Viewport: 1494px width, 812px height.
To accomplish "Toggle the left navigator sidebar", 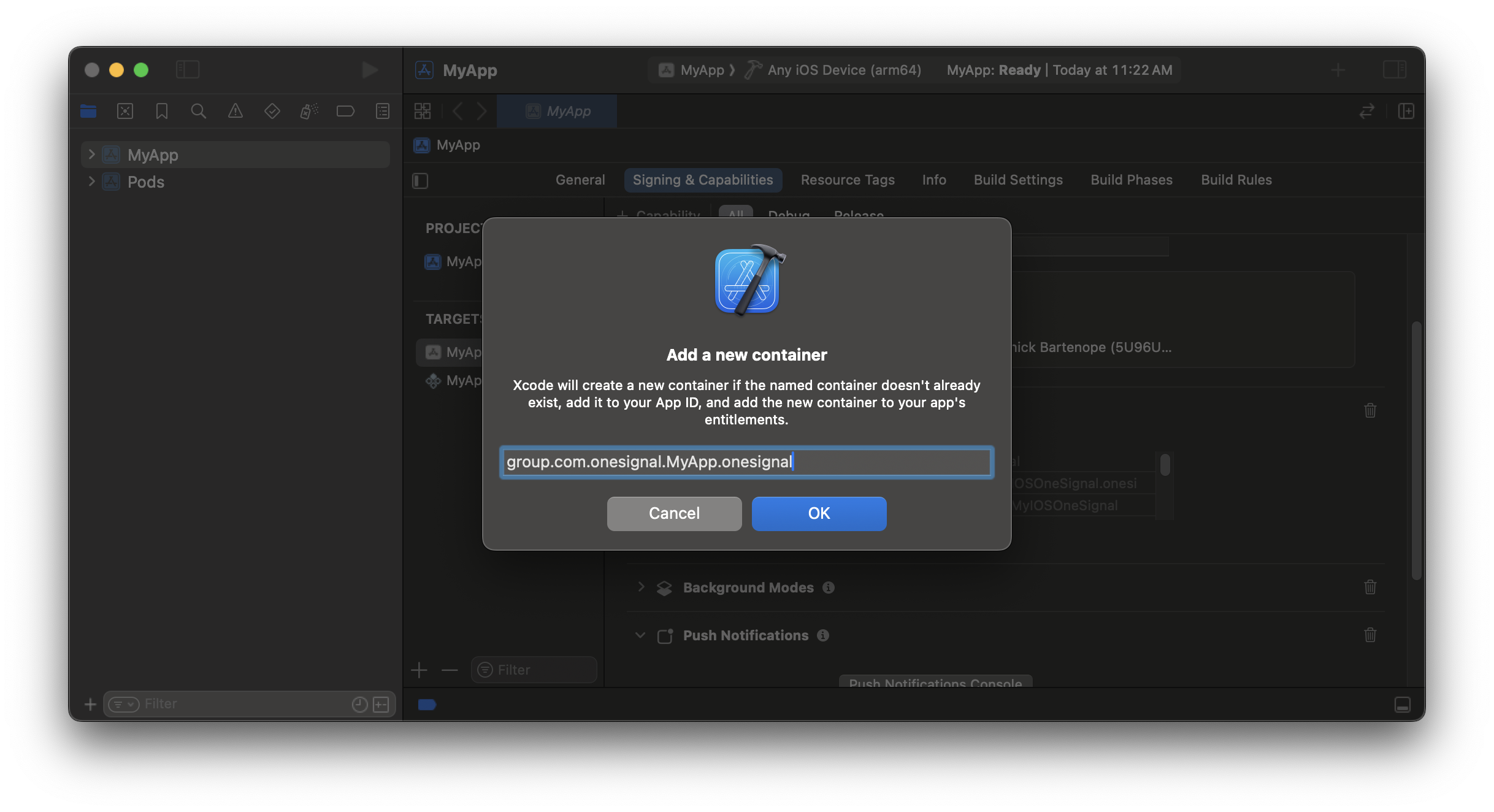I will coord(188,69).
